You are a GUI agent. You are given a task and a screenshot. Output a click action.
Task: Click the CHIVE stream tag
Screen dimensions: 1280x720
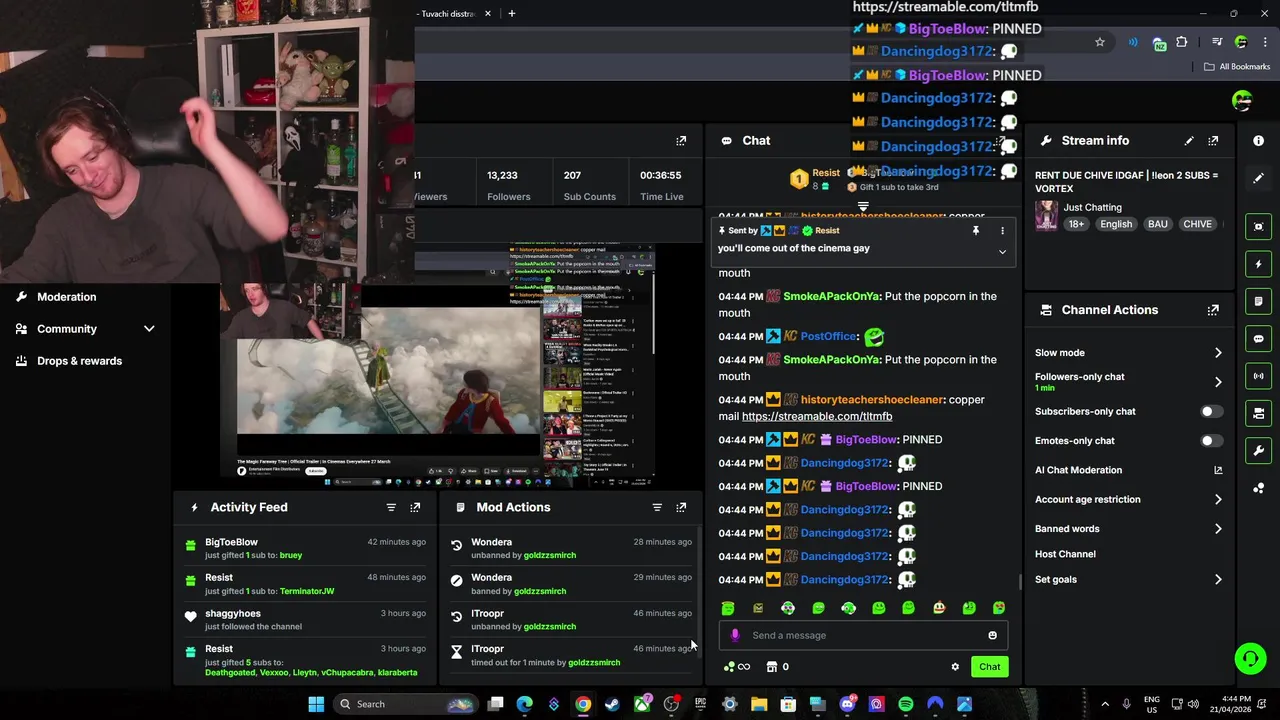click(1197, 224)
